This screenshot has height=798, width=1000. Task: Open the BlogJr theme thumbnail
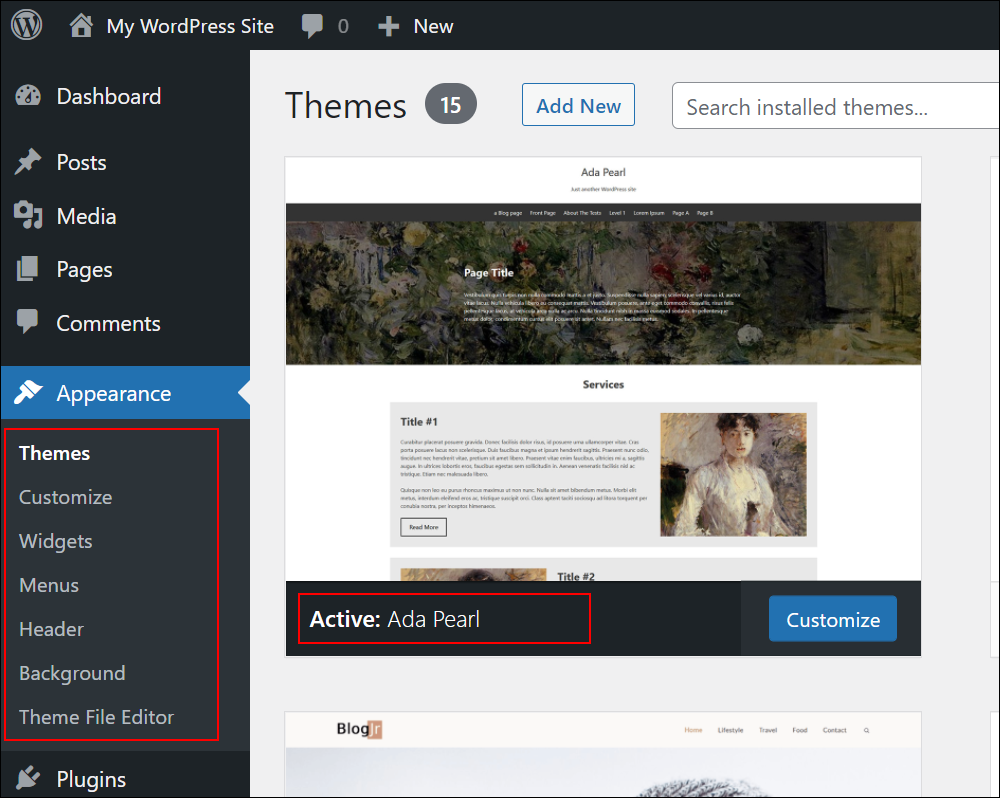tap(603, 754)
